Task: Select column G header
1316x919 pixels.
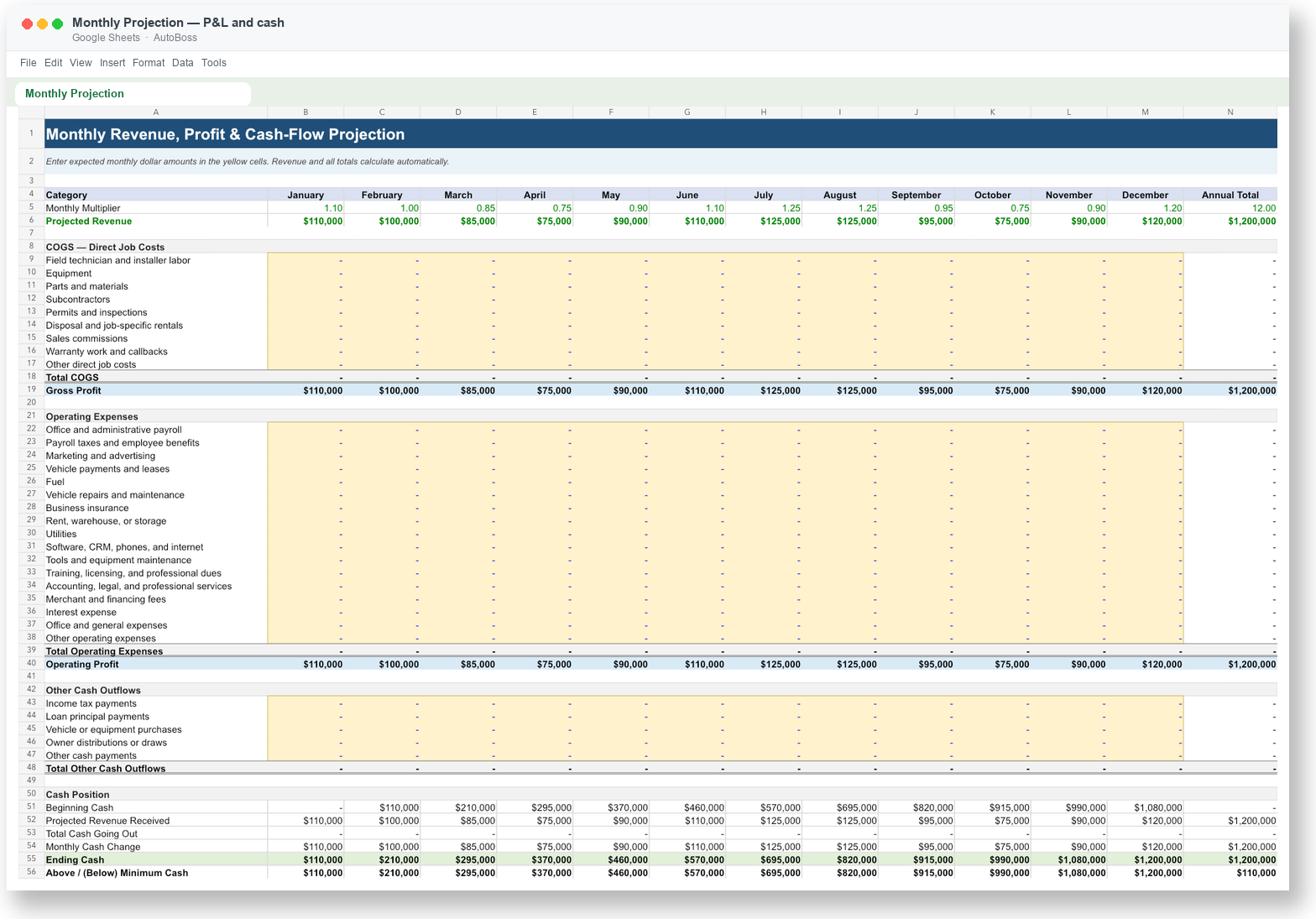Action: 687,112
